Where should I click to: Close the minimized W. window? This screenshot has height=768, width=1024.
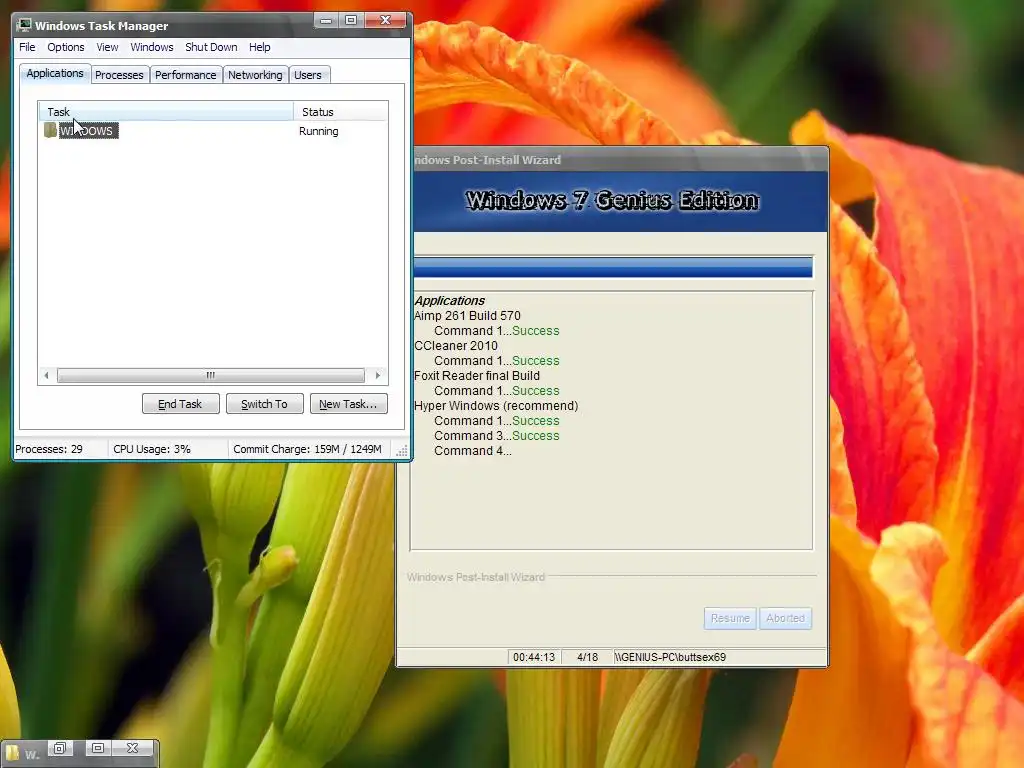click(x=133, y=748)
